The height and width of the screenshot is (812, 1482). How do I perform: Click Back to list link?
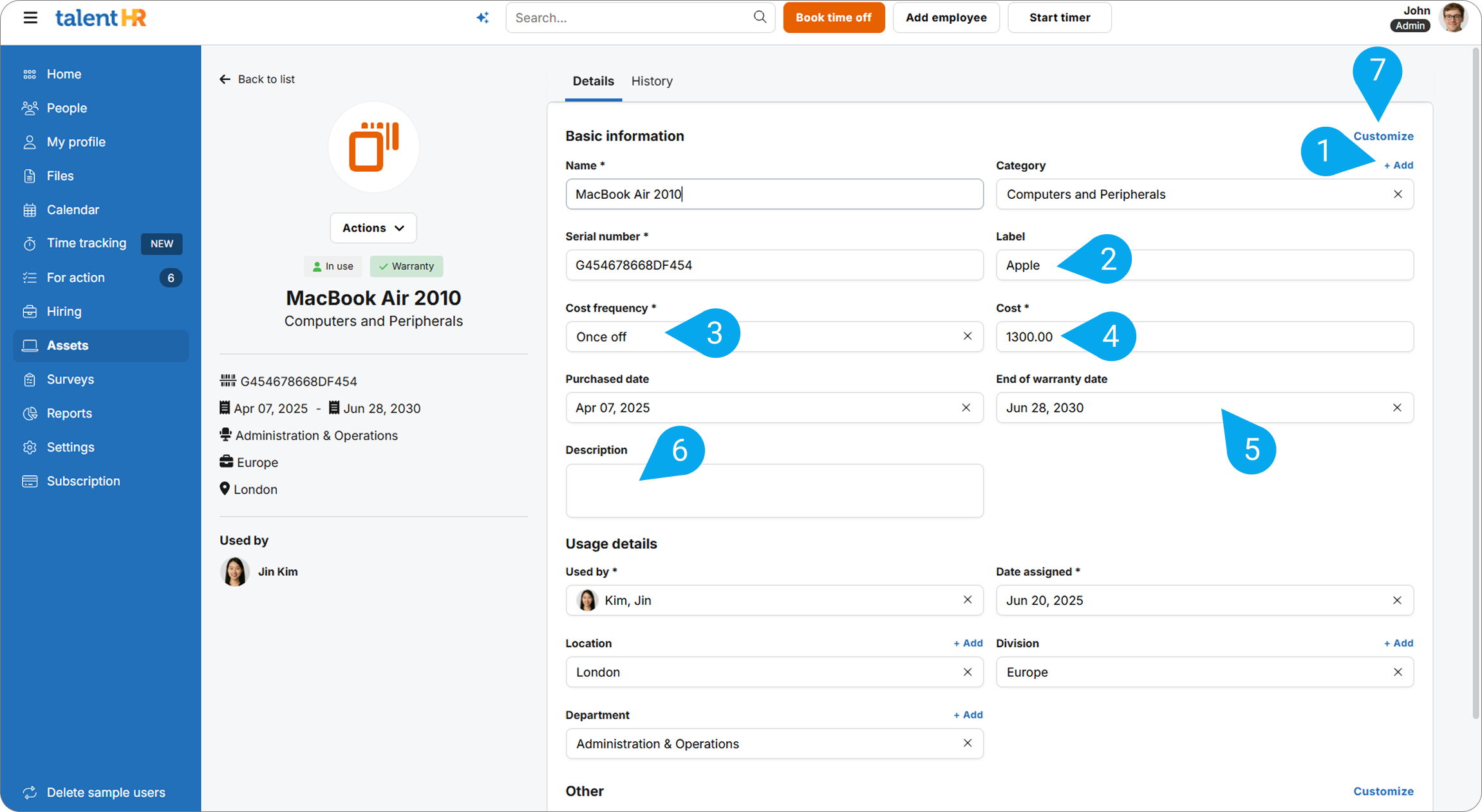click(x=257, y=79)
